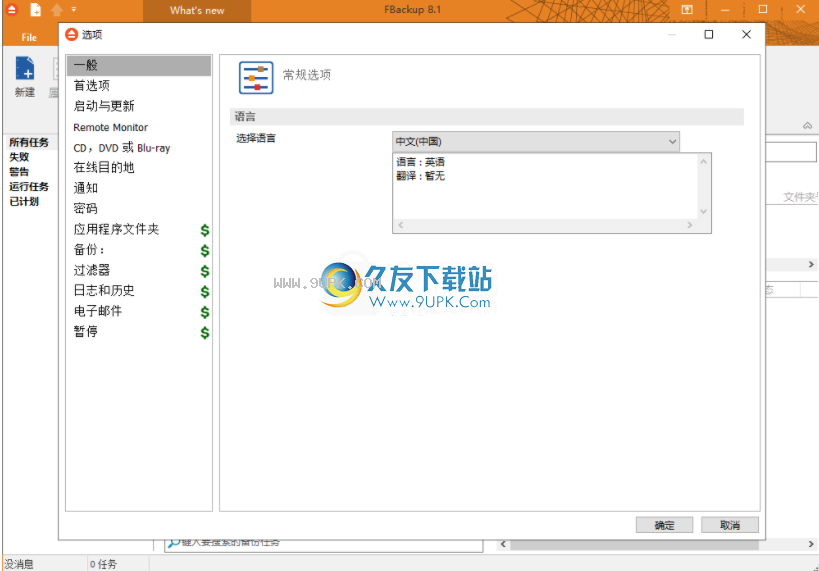
Task: Click right arrow expander in main window
Action: click(811, 265)
